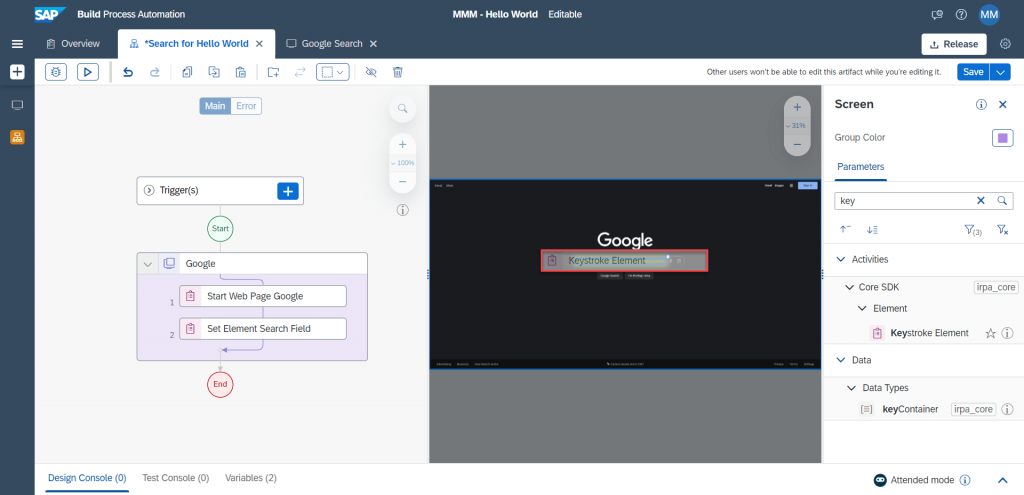Click the add group folder icon in toolbar
Viewport: 1024px width, 495px height.
(x=274, y=72)
